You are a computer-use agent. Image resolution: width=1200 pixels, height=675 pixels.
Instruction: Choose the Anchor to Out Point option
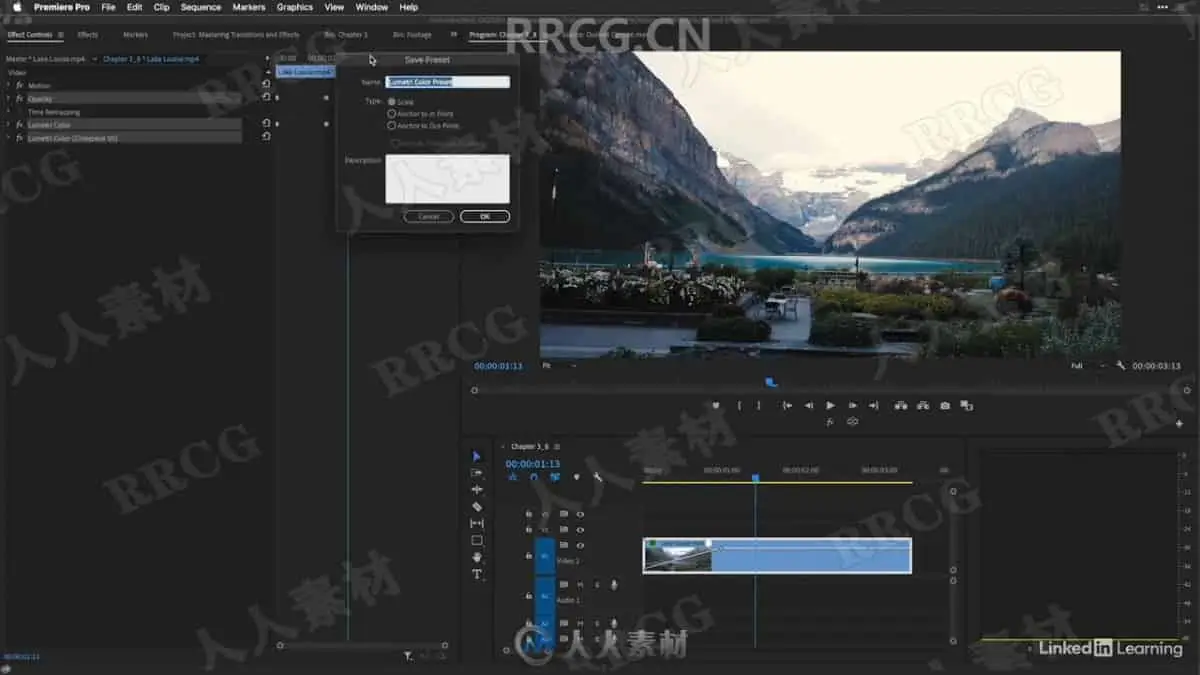[x=391, y=126]
